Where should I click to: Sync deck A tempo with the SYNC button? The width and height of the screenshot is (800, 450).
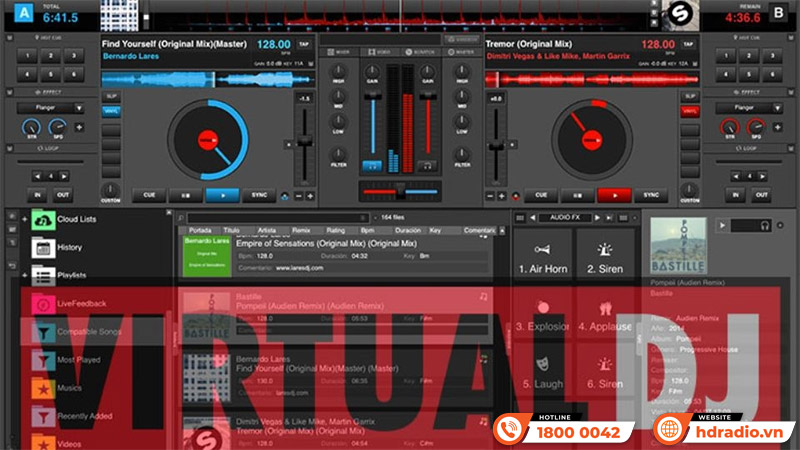(x=259, y=195)
